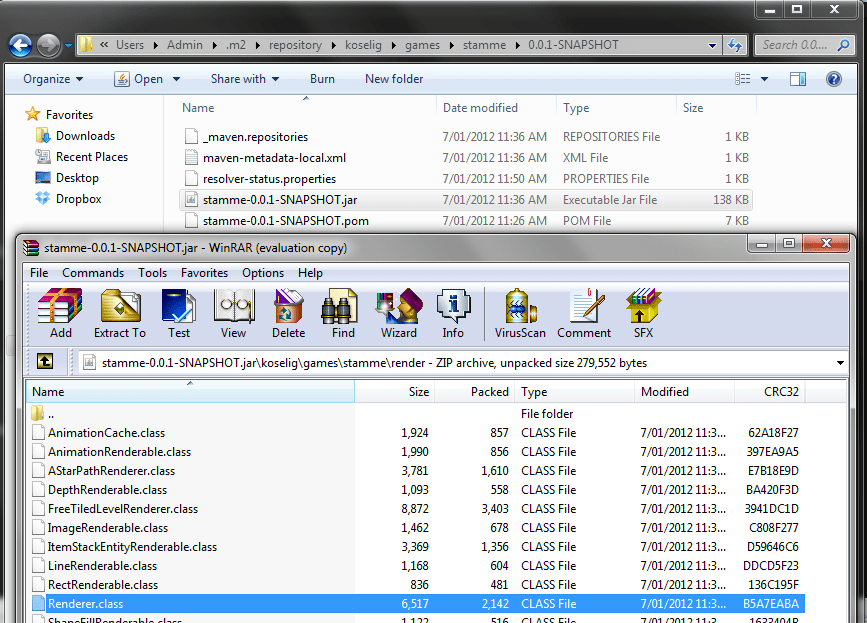Click the Burn button
The width and height of the screenshot is (867, 623).
322,79
